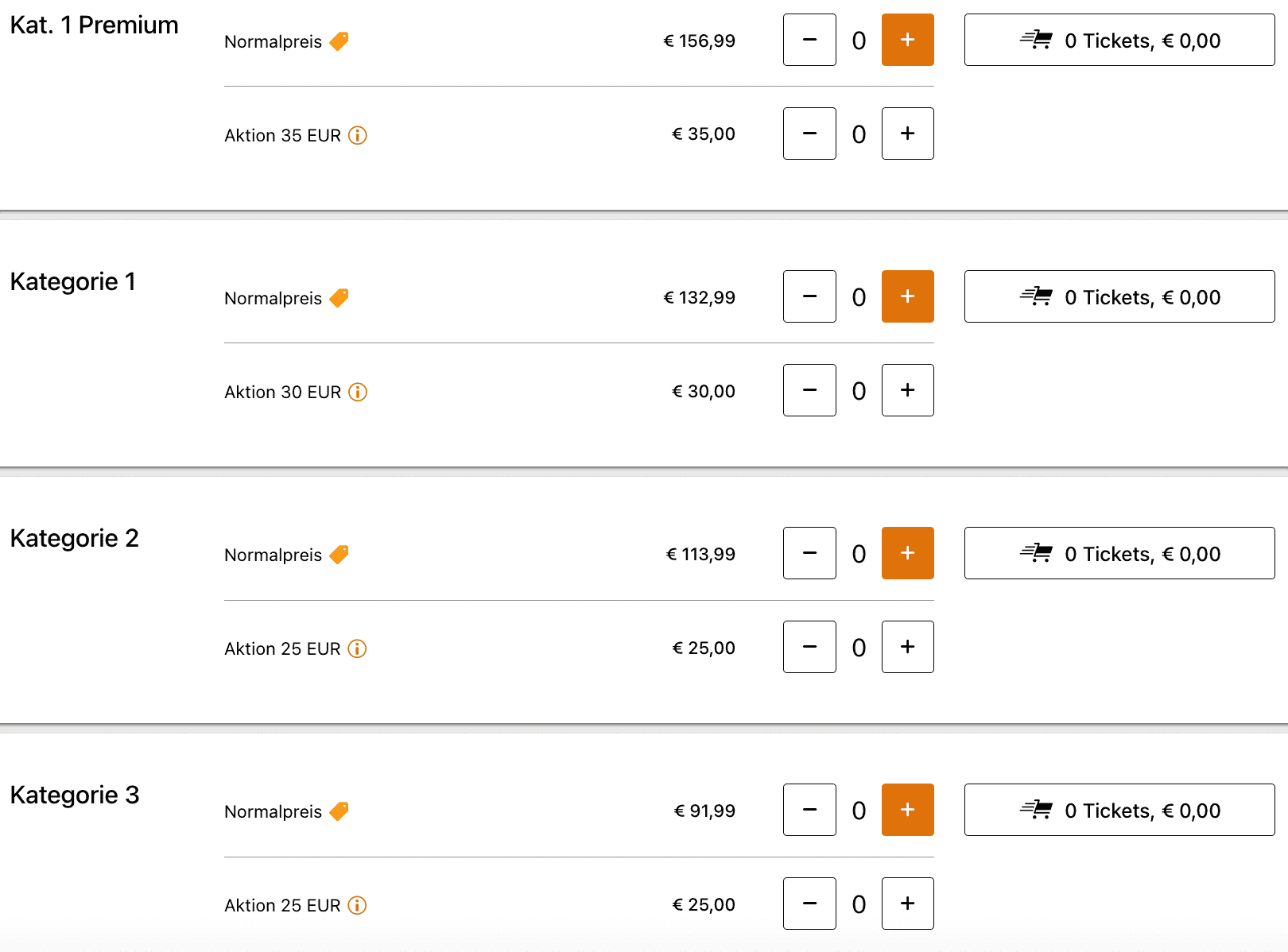
Task: Decrease Kat. 1 Premium Normalpreis ticket count
Action: pos(809,40)
